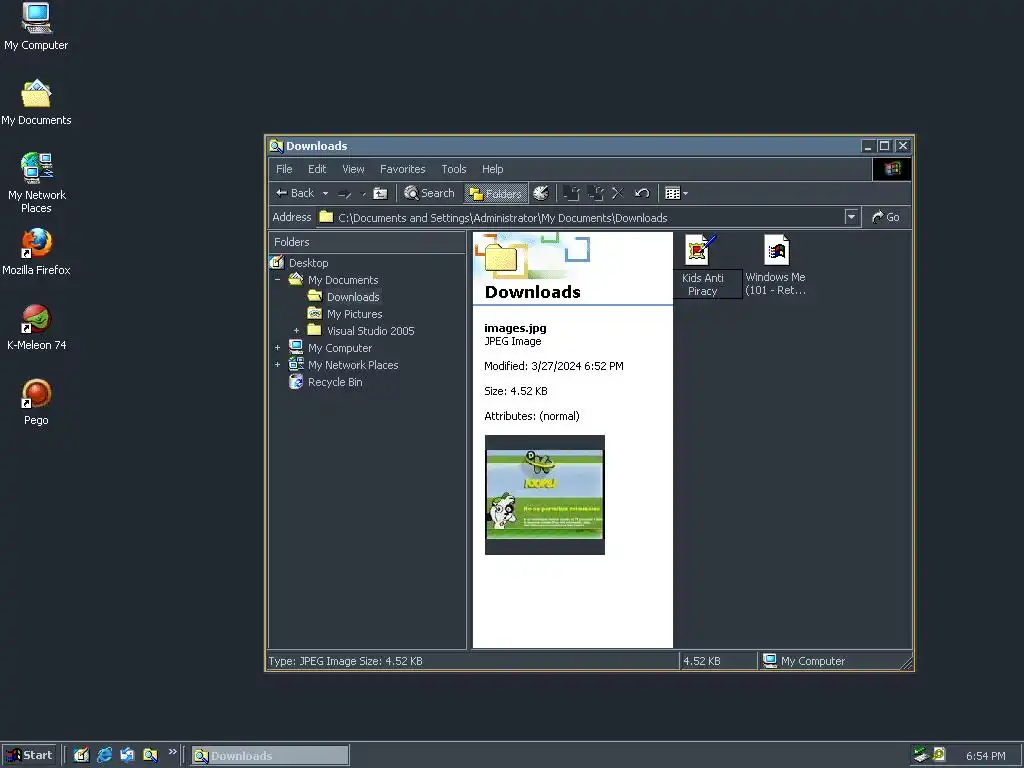Select the Windows Me (101 - Ret... file

(x=775, y=266)
